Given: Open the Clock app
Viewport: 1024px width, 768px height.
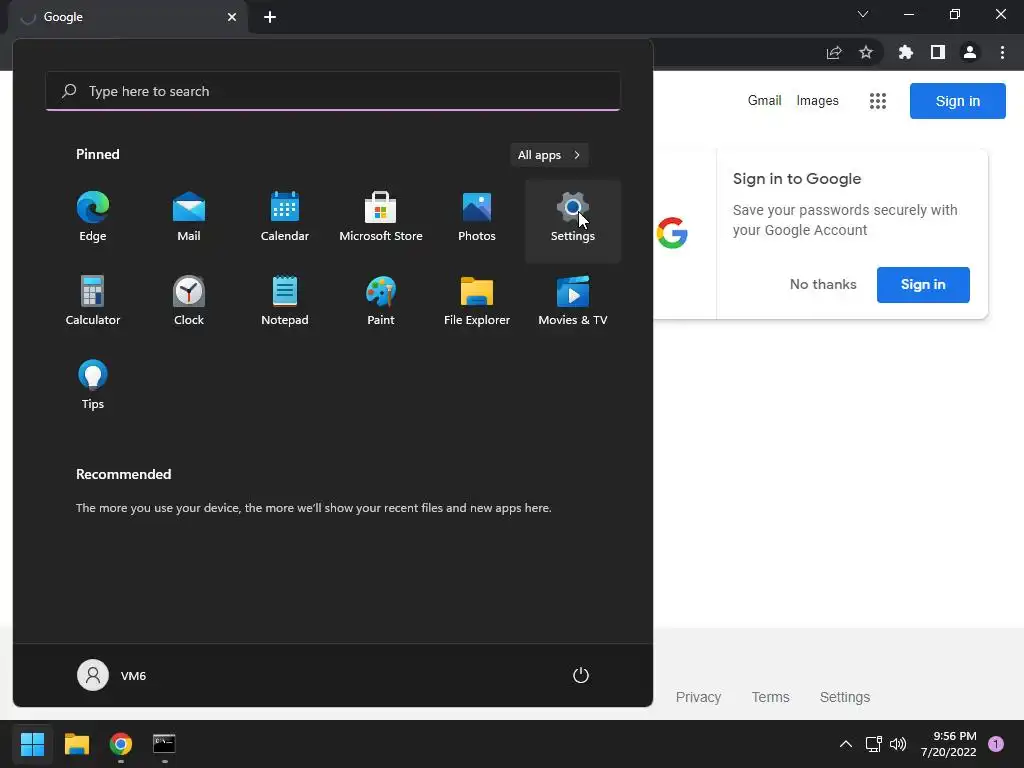Looking at the screenshot, I should [189, 302].
